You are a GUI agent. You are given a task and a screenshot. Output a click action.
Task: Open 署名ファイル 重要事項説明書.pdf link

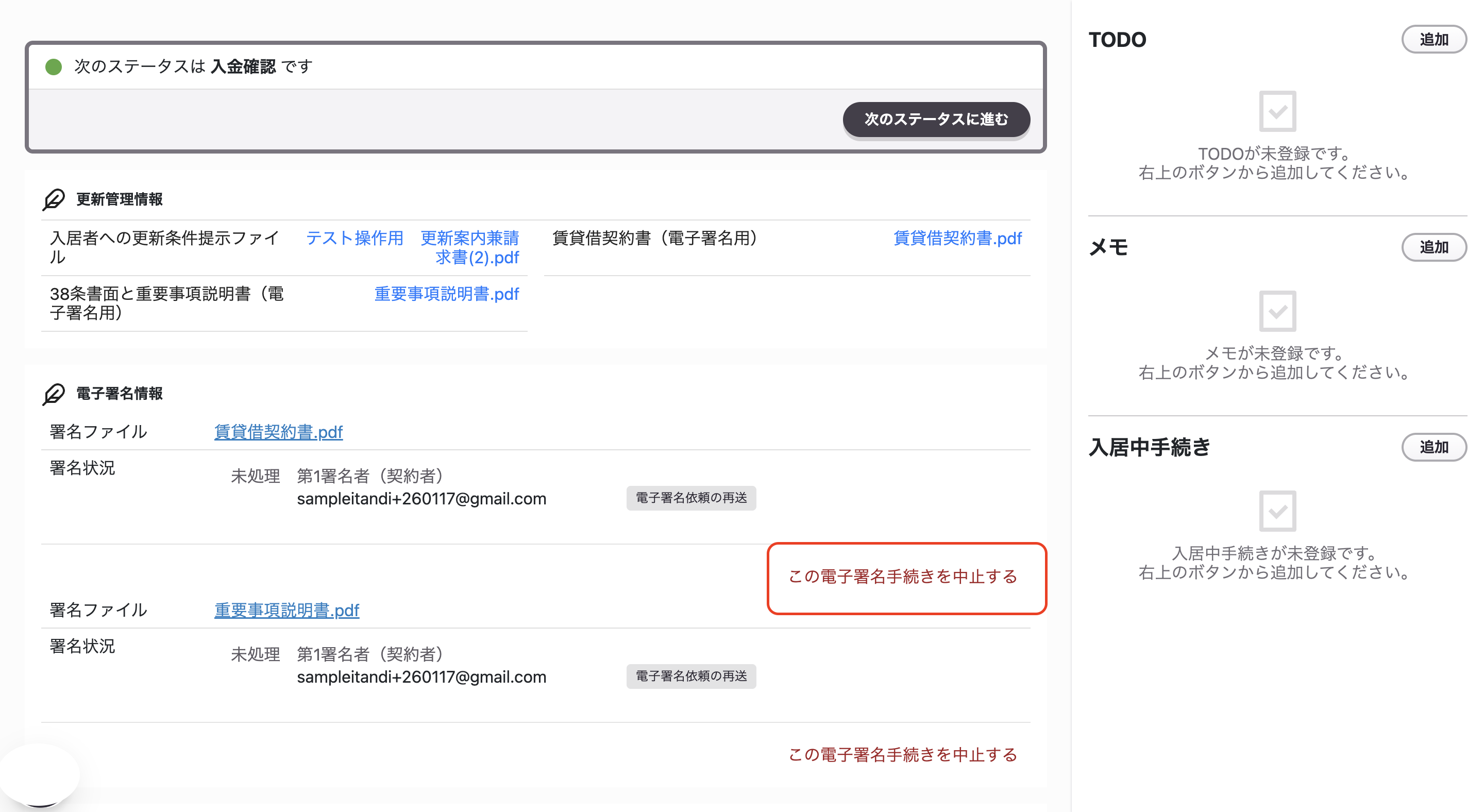pyautogui.click(x=286, y=610)
